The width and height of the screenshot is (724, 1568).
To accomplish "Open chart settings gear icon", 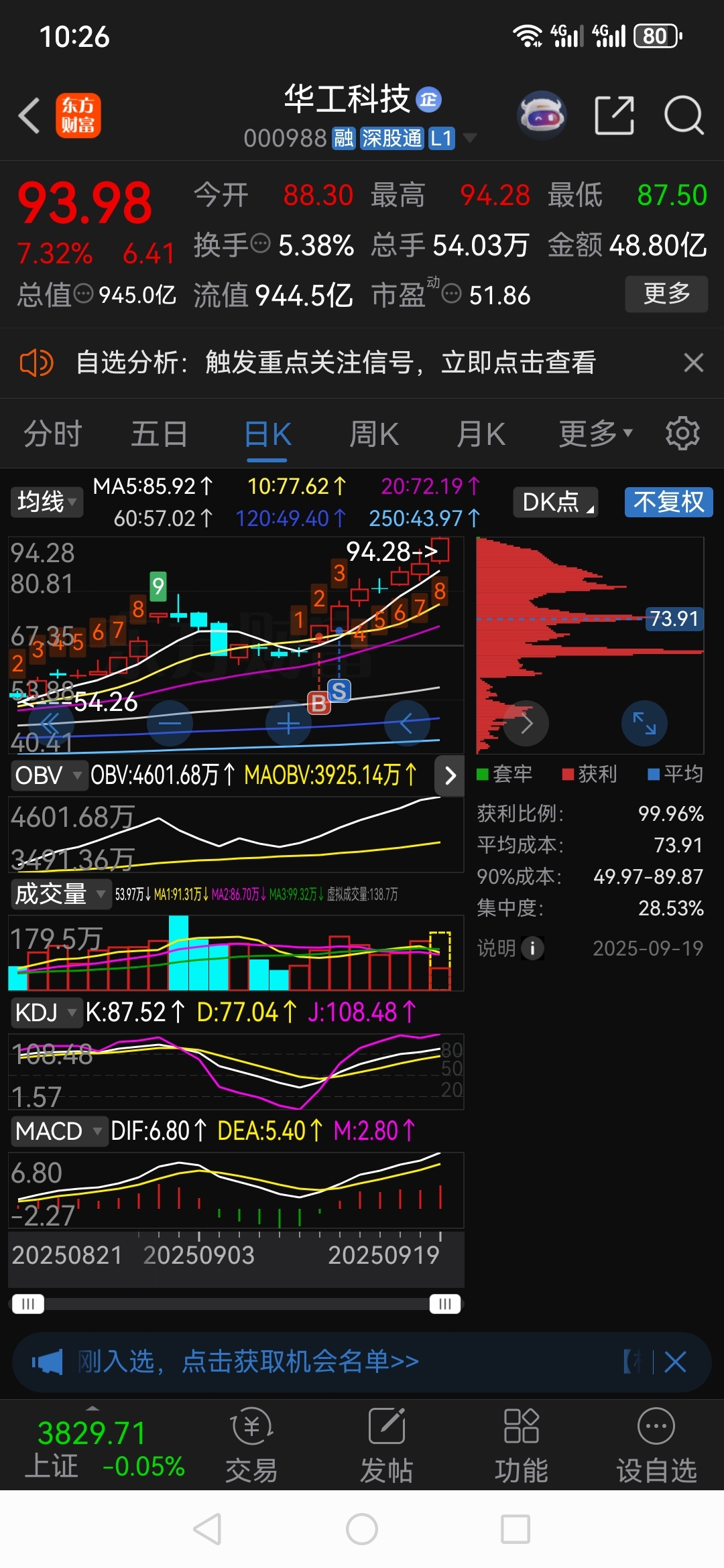I will pos(682,434).
